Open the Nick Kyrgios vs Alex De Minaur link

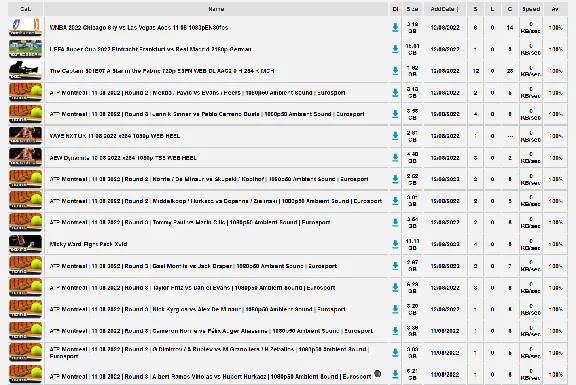pos(197,309)
